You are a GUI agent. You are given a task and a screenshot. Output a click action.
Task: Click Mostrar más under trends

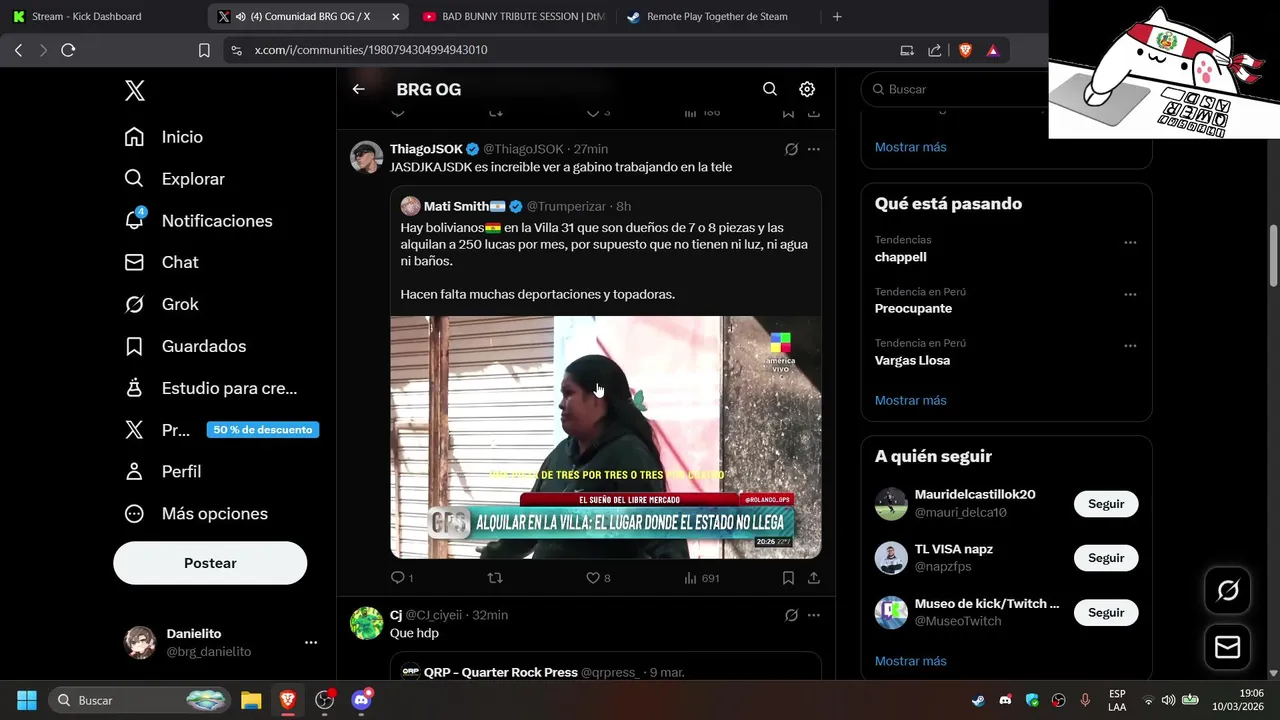(x=910, y=401)
